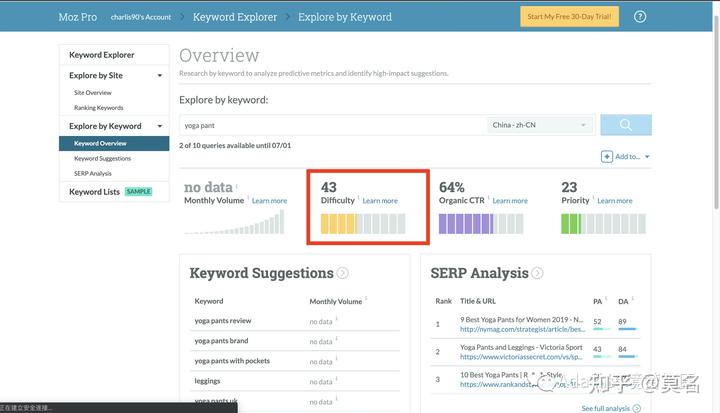Screen dimensions: 720x413
Task: Click the arrow icon next to Keyword Suggestions
Action: click(343, 273)
